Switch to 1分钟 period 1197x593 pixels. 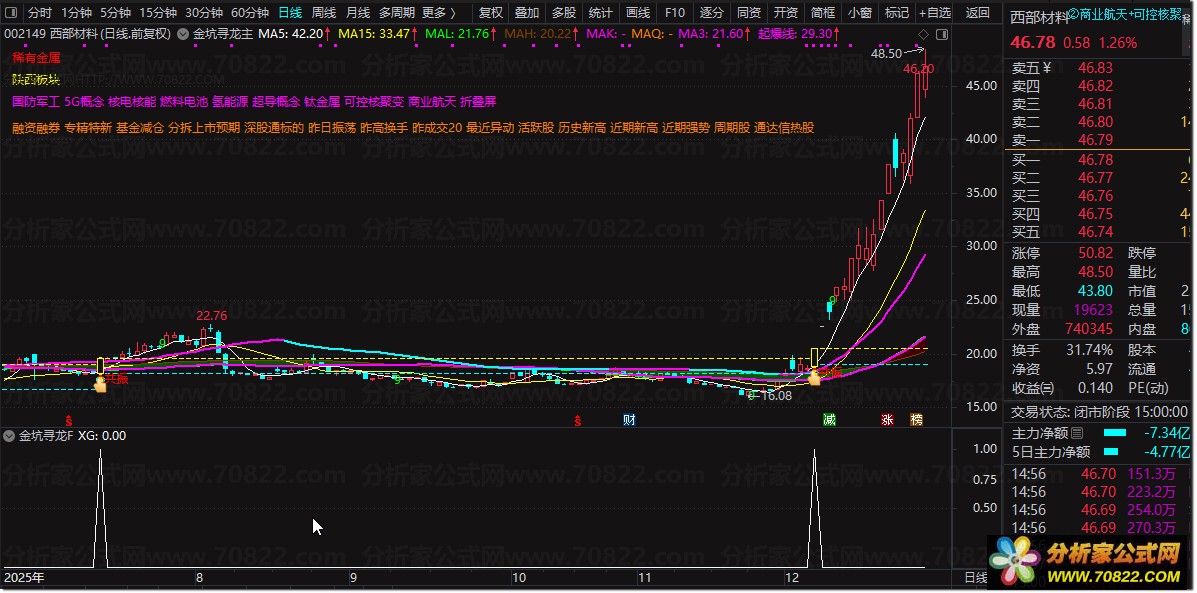76,12
